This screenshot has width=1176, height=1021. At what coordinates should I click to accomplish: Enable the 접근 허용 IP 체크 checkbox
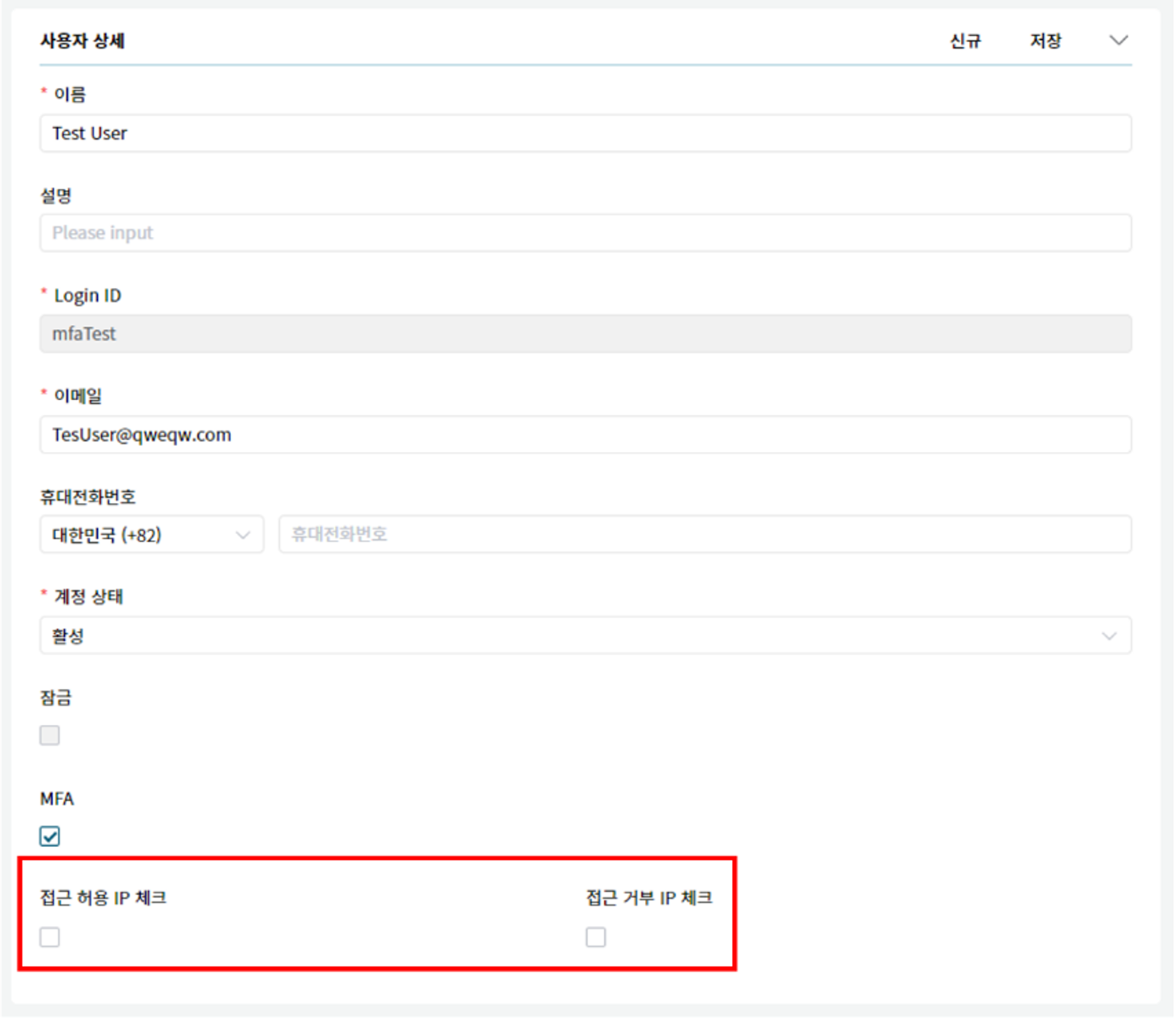coord(50,937)
